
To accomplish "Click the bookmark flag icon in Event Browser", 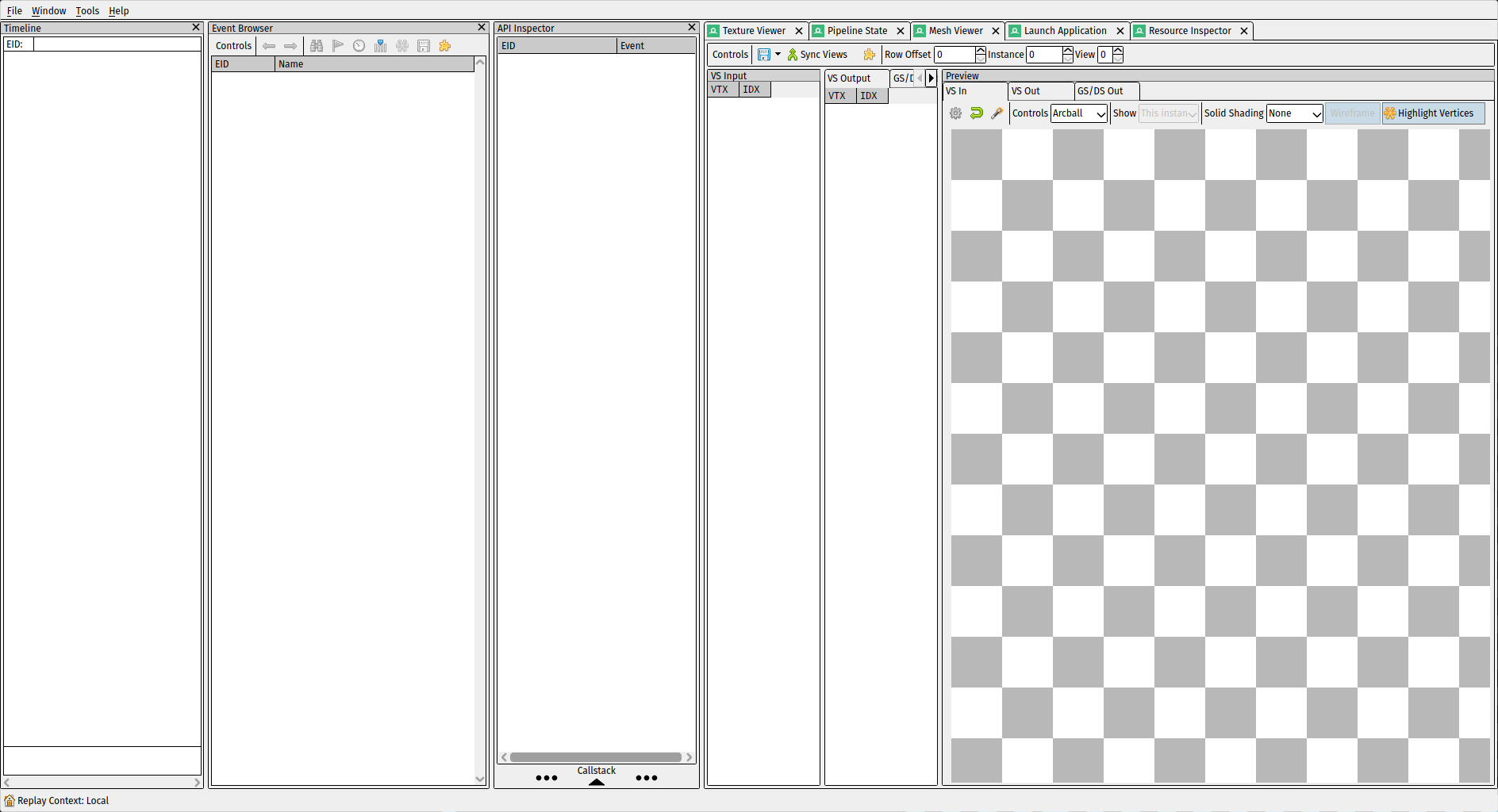I will tap(337, 45).
